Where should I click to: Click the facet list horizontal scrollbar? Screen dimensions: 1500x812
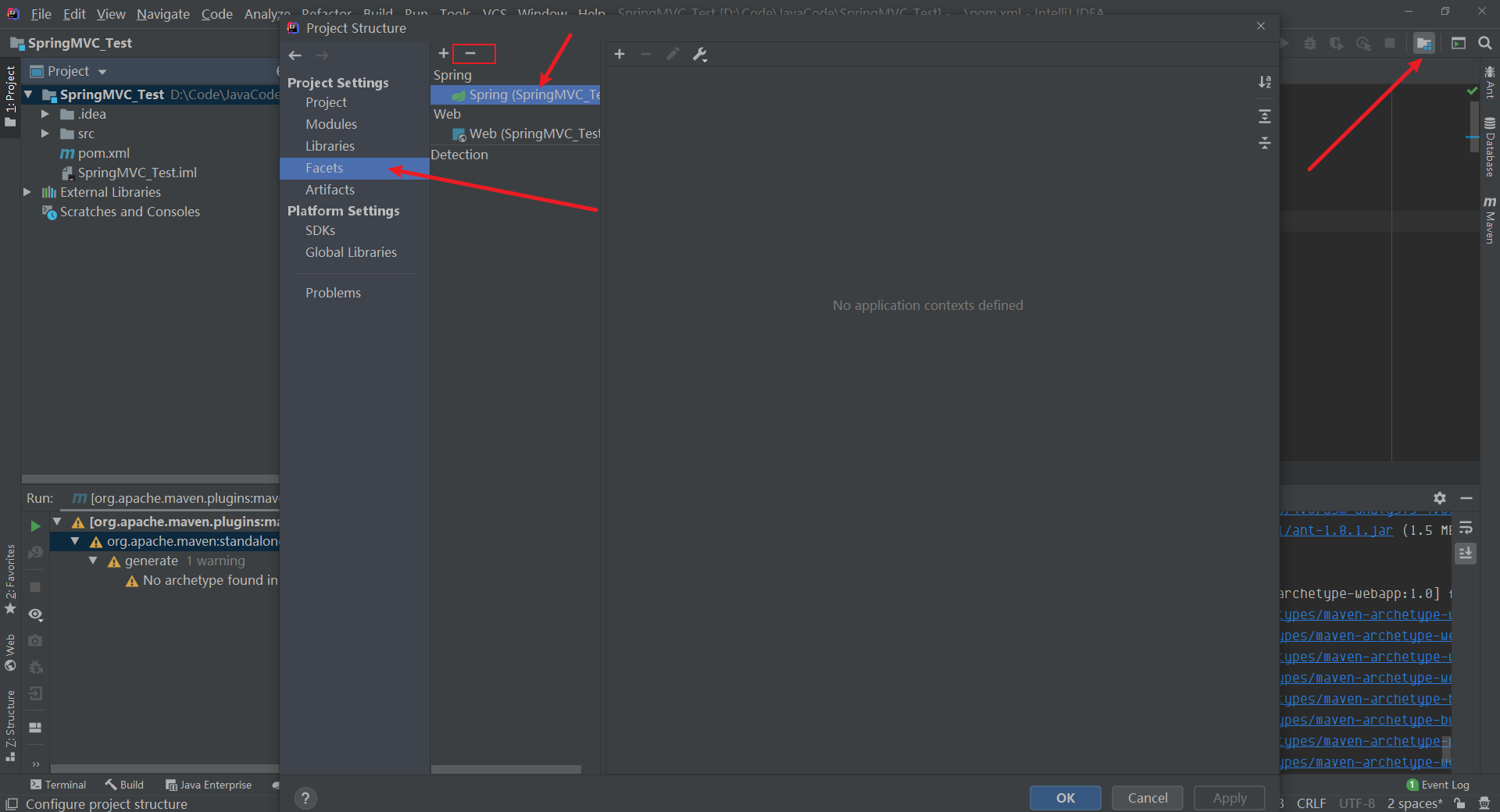point(506,769)
